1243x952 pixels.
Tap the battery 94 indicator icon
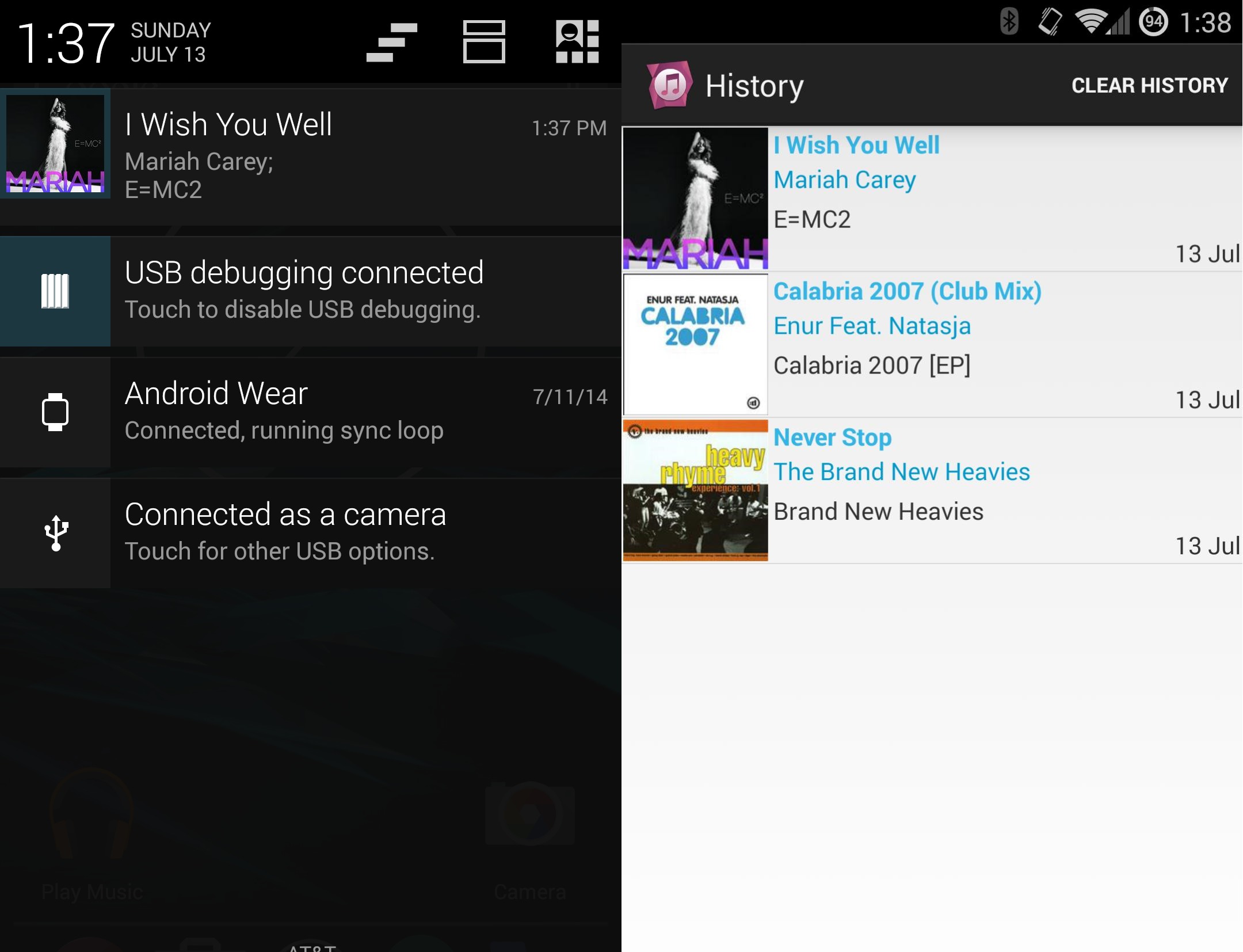pos(1153,22)
